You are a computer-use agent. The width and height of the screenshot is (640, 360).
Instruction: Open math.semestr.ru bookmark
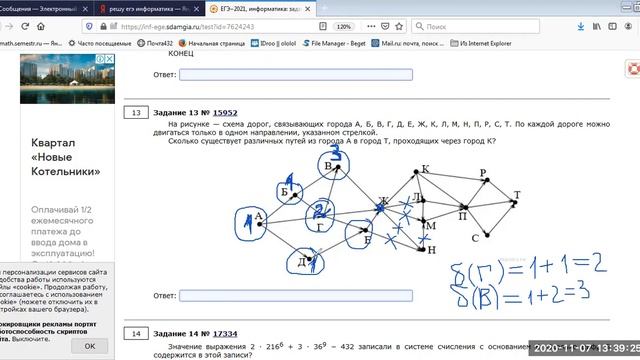[x=31, y=43]
